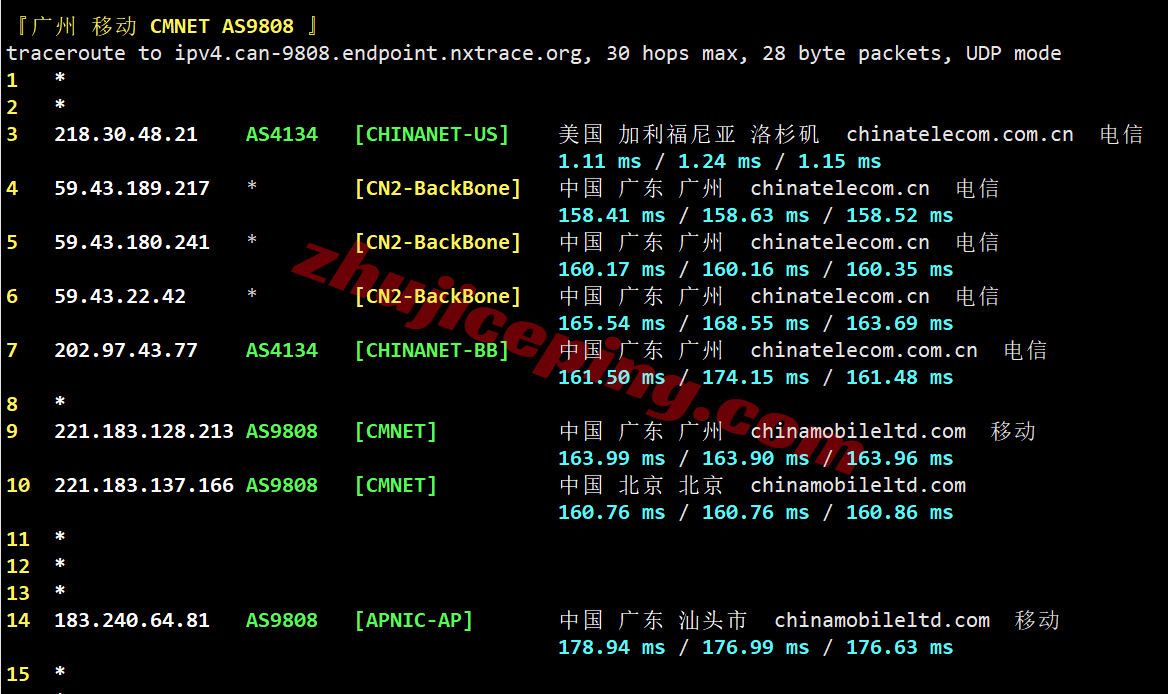Click IP address 221.183.128.213
Image resolution: width=1168 pixels, height=694 pixels.
pos(144,432)
